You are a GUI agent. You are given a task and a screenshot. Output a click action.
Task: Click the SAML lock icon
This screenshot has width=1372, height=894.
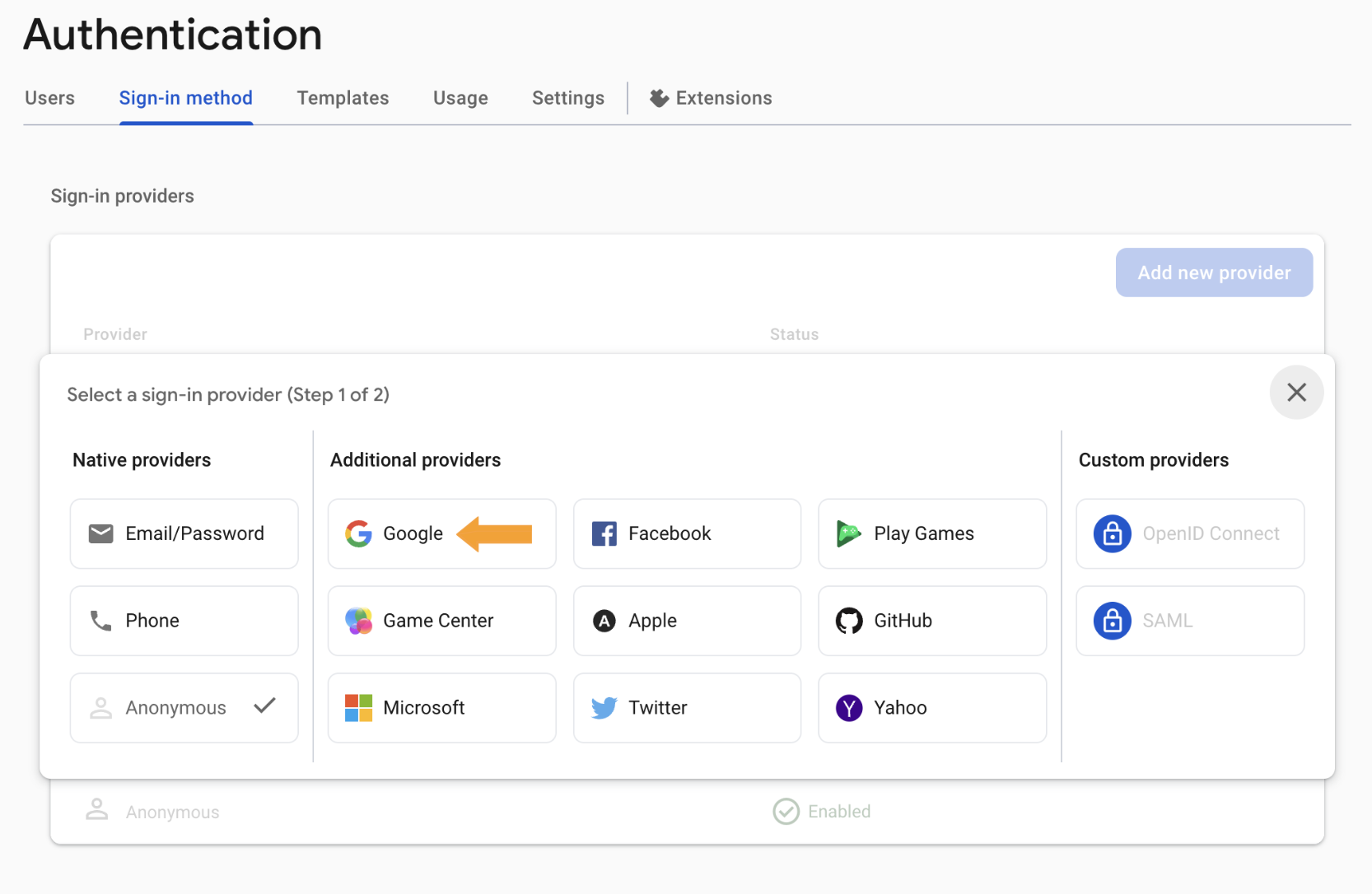1113,621
